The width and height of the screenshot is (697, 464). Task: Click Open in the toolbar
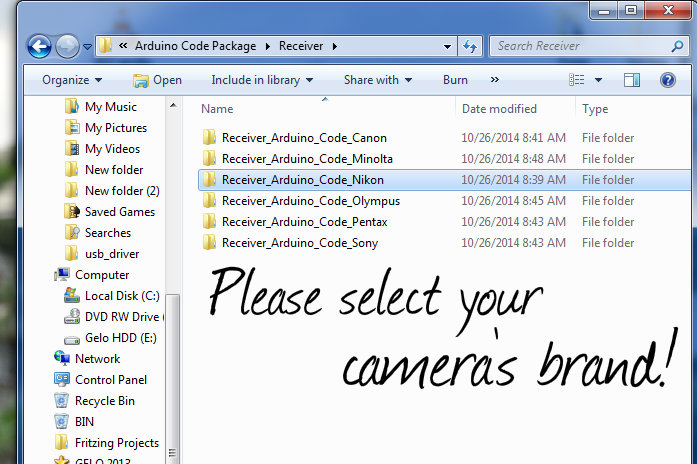(x=157, y=80)
